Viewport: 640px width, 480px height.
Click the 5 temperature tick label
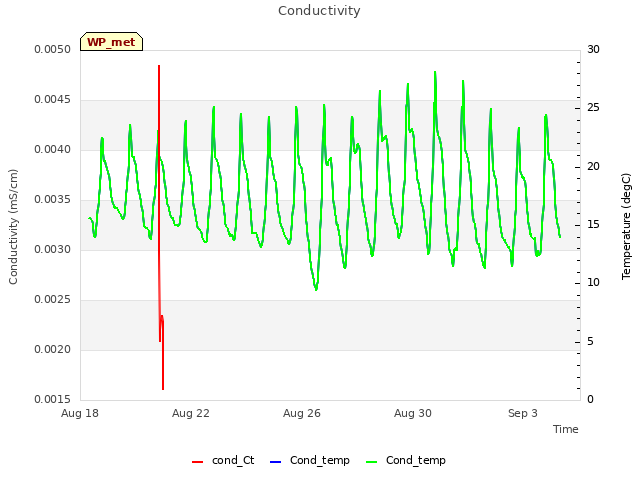(590, 342)
